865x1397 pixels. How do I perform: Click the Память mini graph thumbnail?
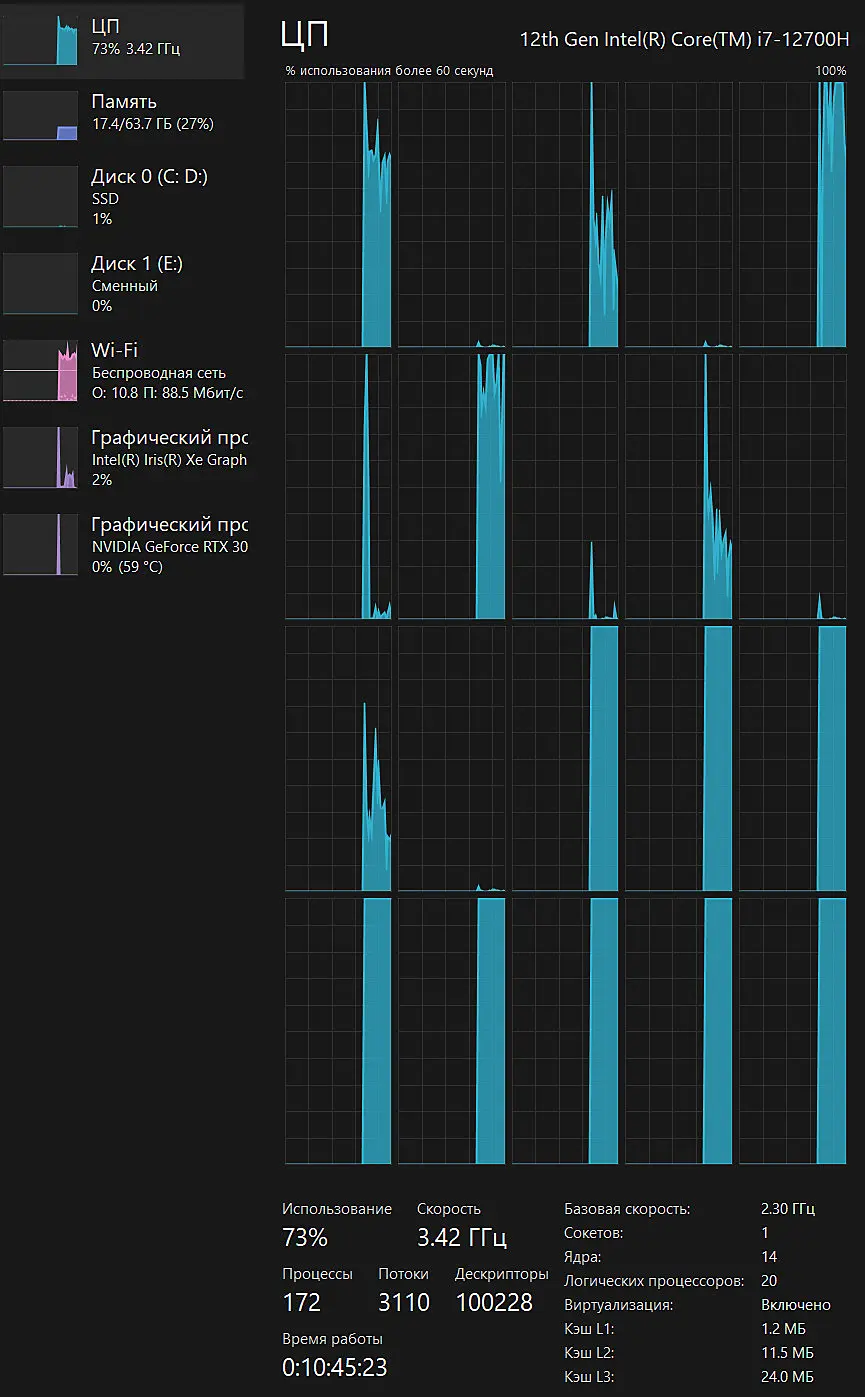click(x=40, y=115)
